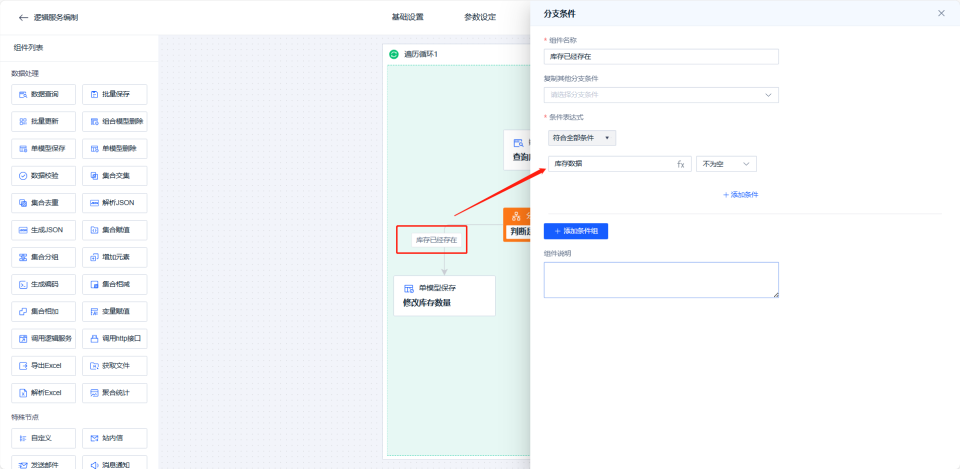Close the 分支条件 panel

[x=941, y=13]
